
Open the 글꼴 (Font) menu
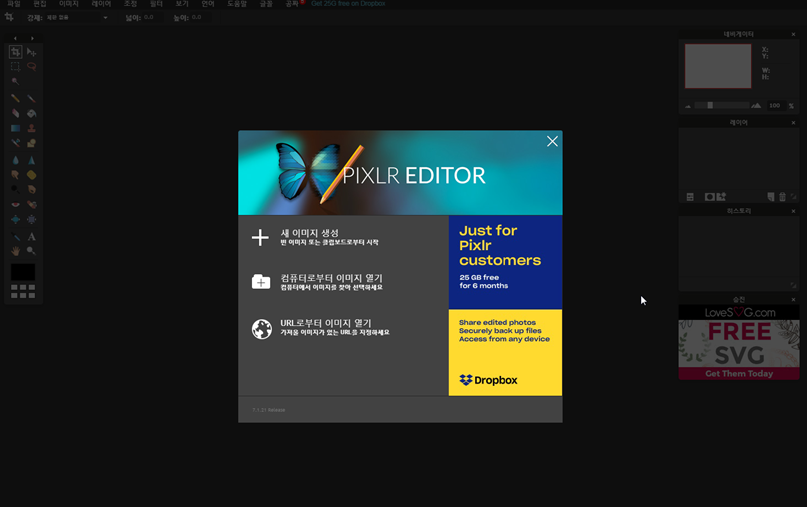(266, 4)
